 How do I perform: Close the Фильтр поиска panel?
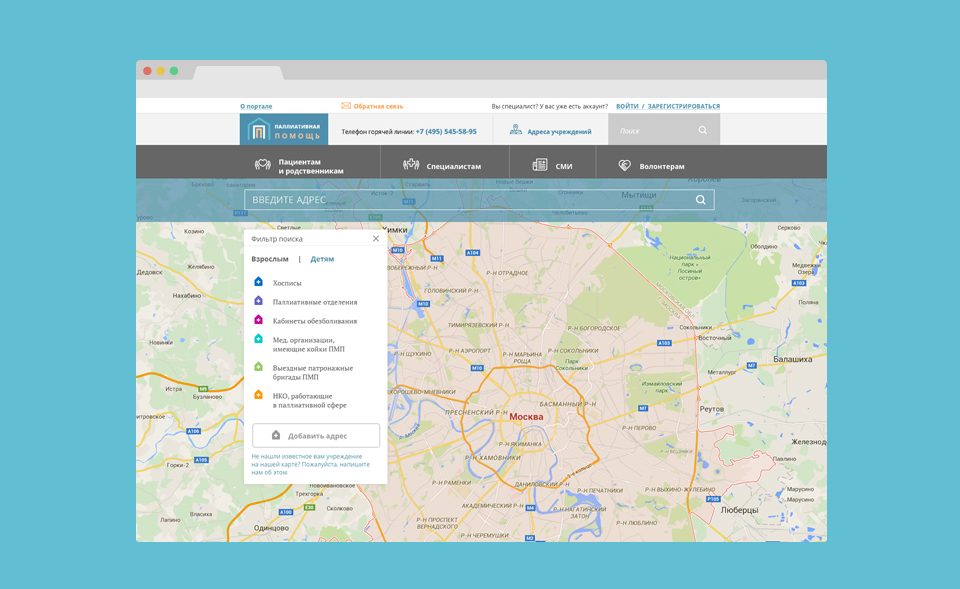[376, 239]
